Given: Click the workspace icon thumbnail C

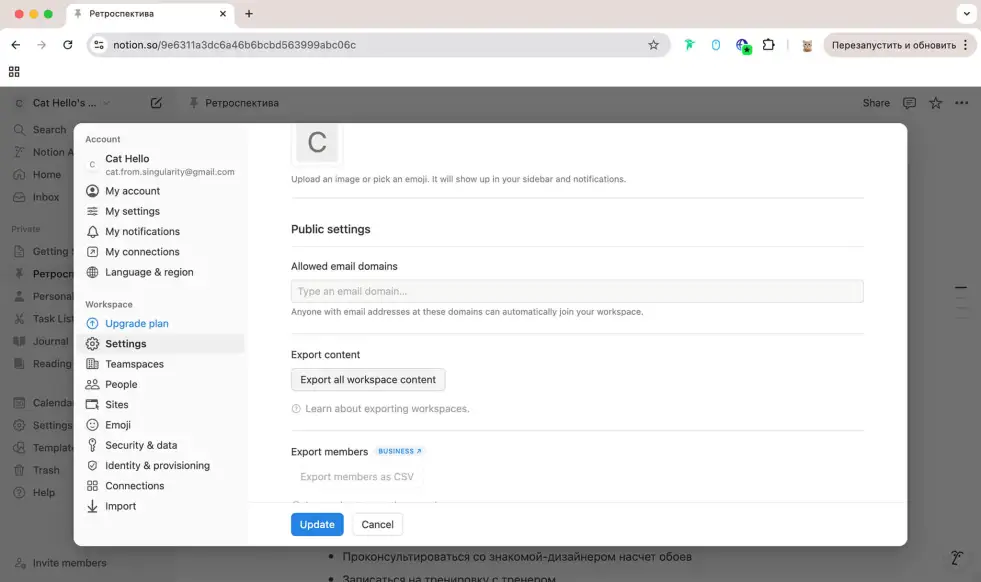Looking at the screenshot, I should (317, 143).
